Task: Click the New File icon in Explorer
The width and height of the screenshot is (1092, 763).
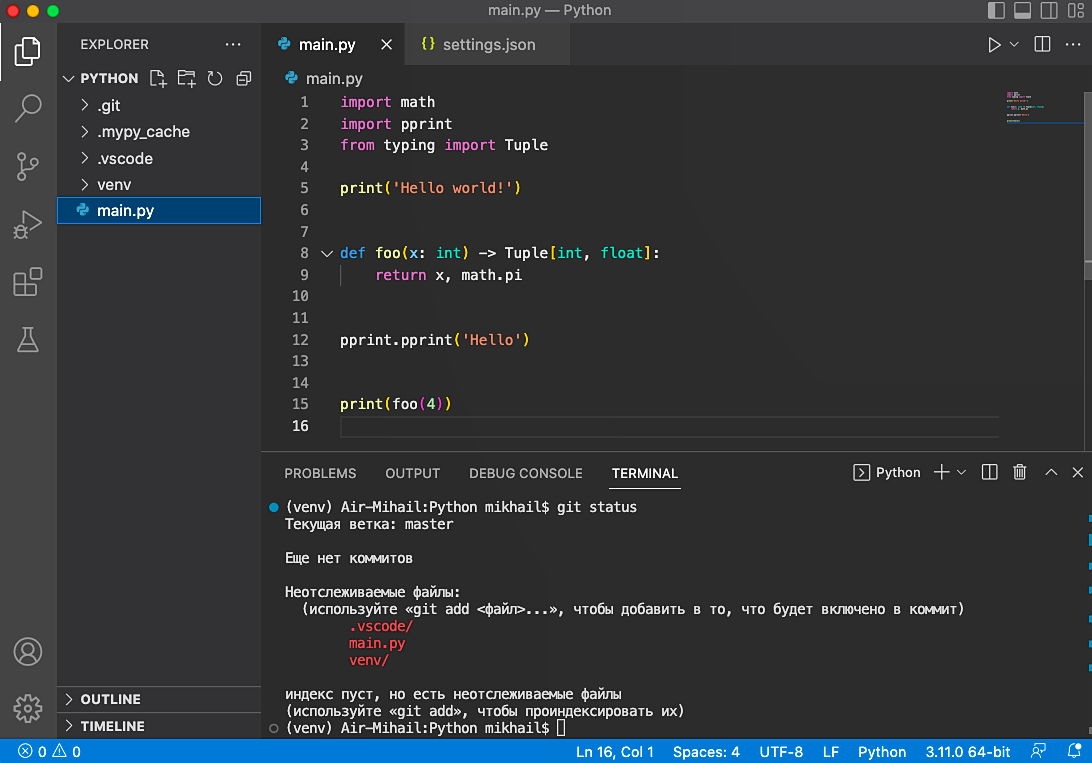Action: point(157,78)
